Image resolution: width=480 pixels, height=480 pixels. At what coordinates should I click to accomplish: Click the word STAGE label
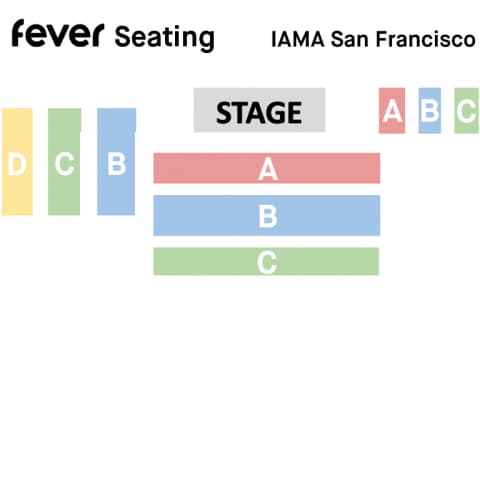pyautogui.click(x=259, y=113)
